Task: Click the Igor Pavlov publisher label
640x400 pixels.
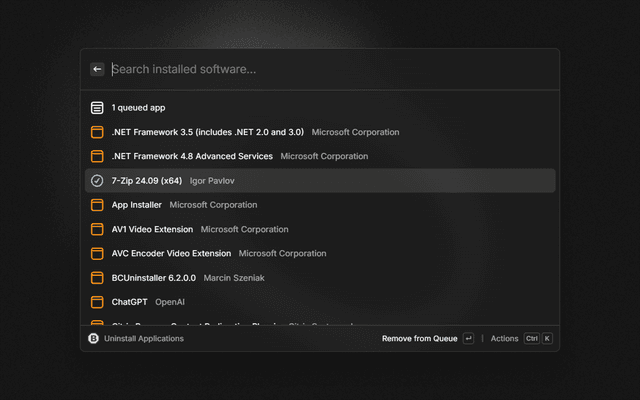Action: tap(212, 181)
